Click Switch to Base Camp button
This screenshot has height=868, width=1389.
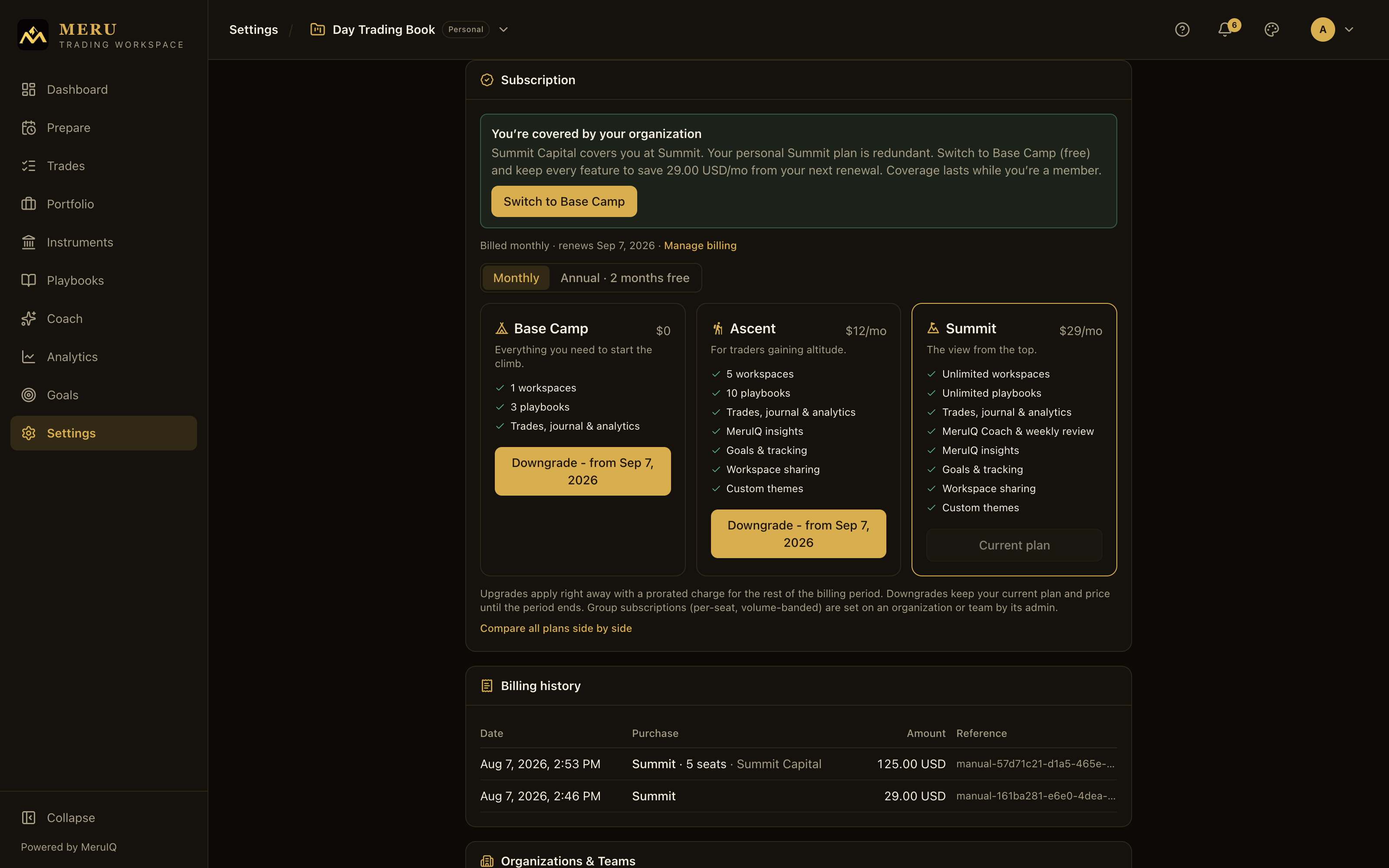tap(564, 201)
